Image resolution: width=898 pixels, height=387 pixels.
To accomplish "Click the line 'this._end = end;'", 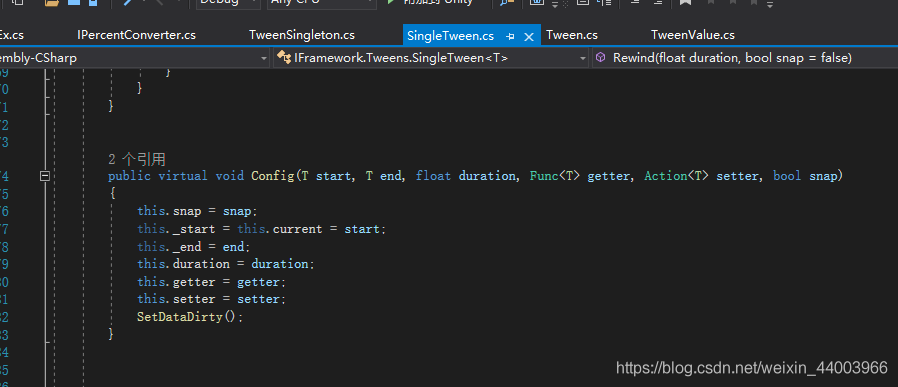I will pos(194,247).
